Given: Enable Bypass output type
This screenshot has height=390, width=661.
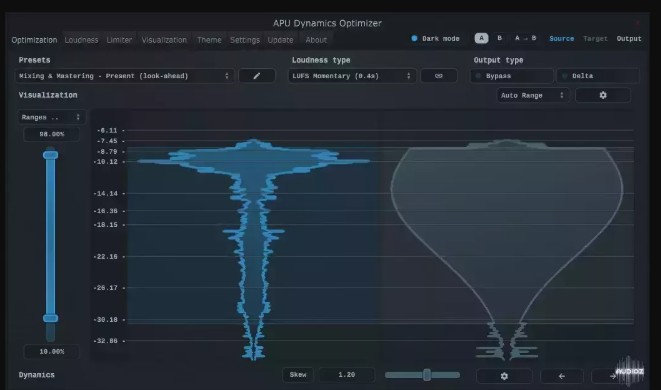Looking at the screenshot, I should tap(512, 76).
